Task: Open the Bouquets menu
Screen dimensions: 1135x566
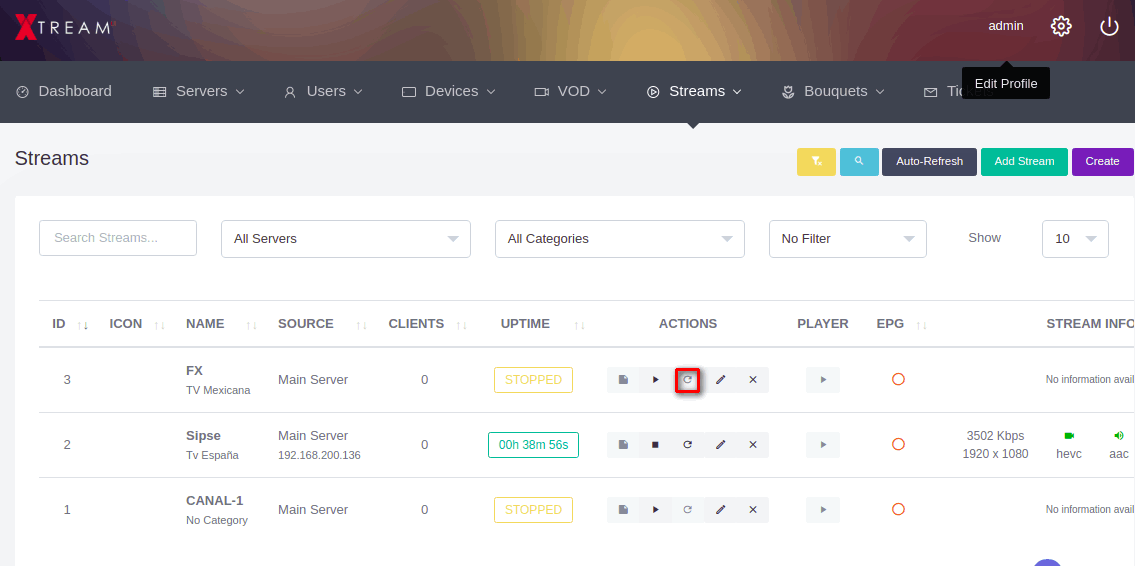Action: click(x=834, y=91)
